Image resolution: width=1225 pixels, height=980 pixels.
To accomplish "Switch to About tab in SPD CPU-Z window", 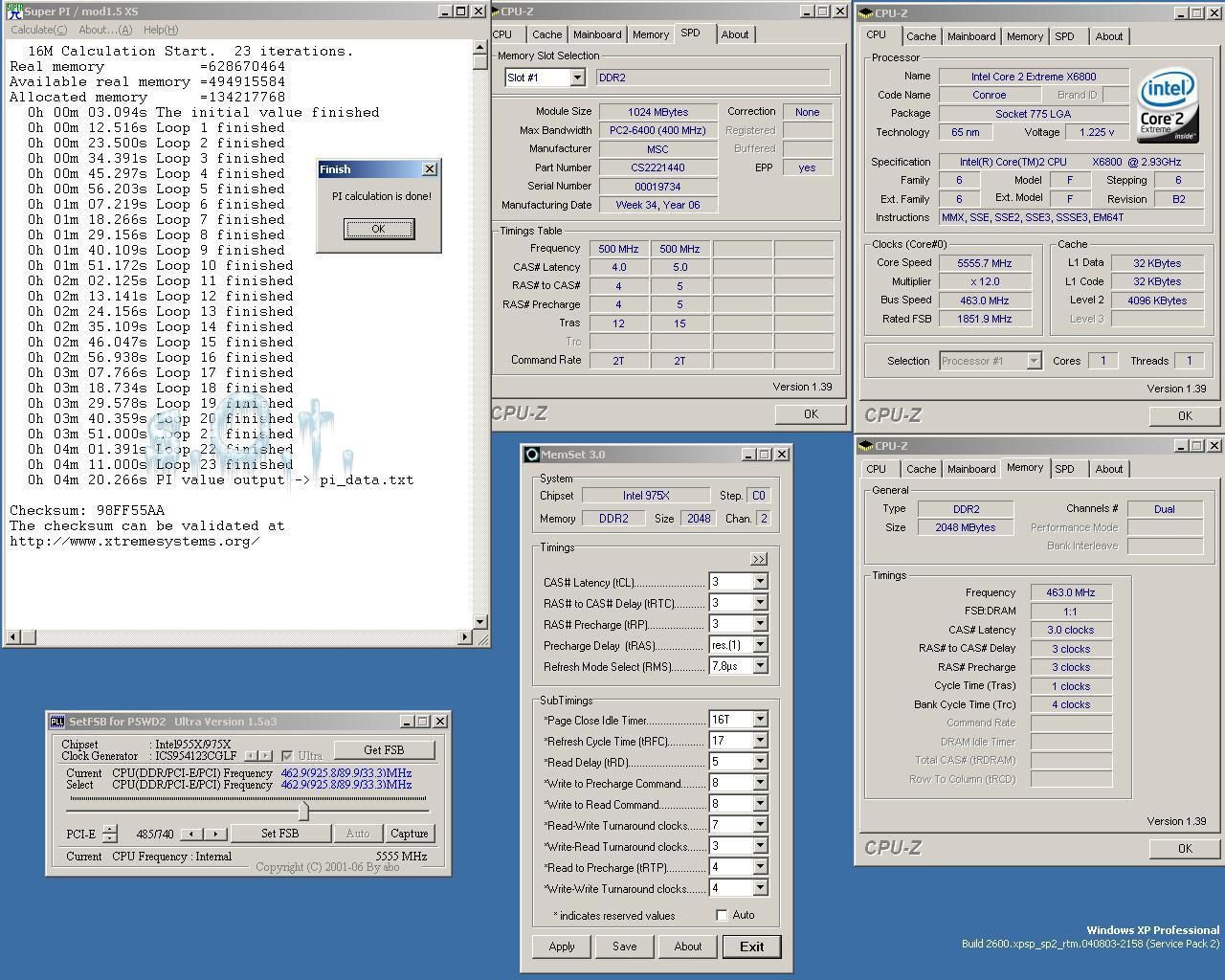I will point(735,34).
